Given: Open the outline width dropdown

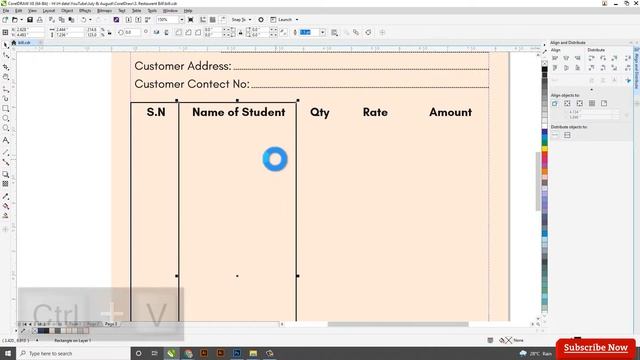Looking at the screenshot, I should (x=322, y=32).
